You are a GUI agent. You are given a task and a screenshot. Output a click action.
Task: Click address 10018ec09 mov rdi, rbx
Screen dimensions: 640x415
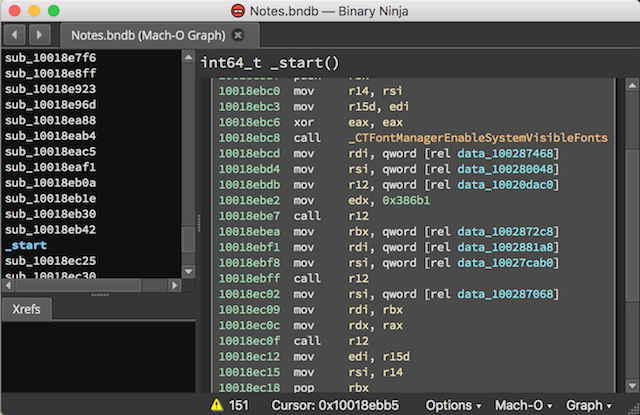coord(311,310)
